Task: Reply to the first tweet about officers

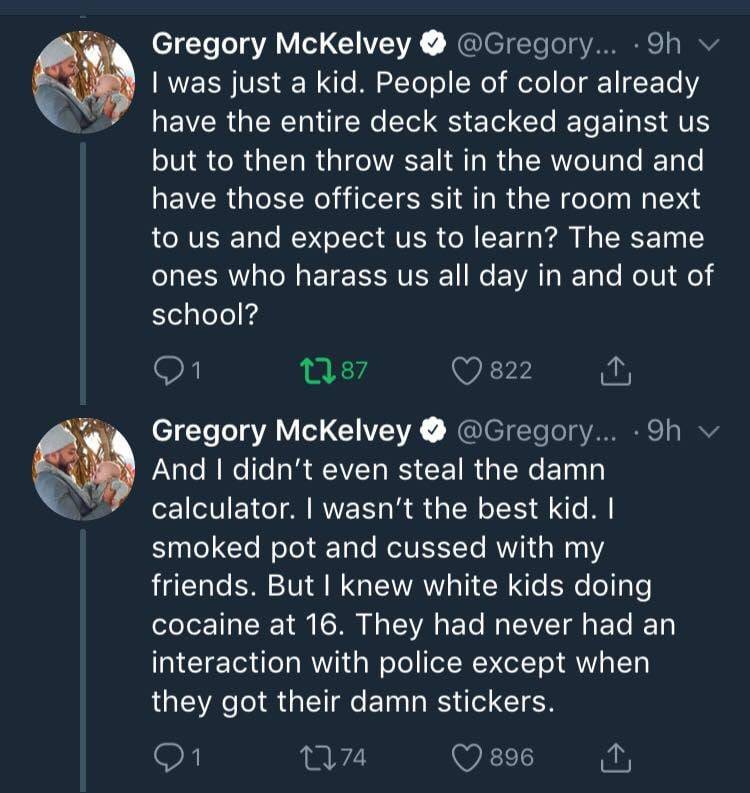Action: (x=166, y=371)
